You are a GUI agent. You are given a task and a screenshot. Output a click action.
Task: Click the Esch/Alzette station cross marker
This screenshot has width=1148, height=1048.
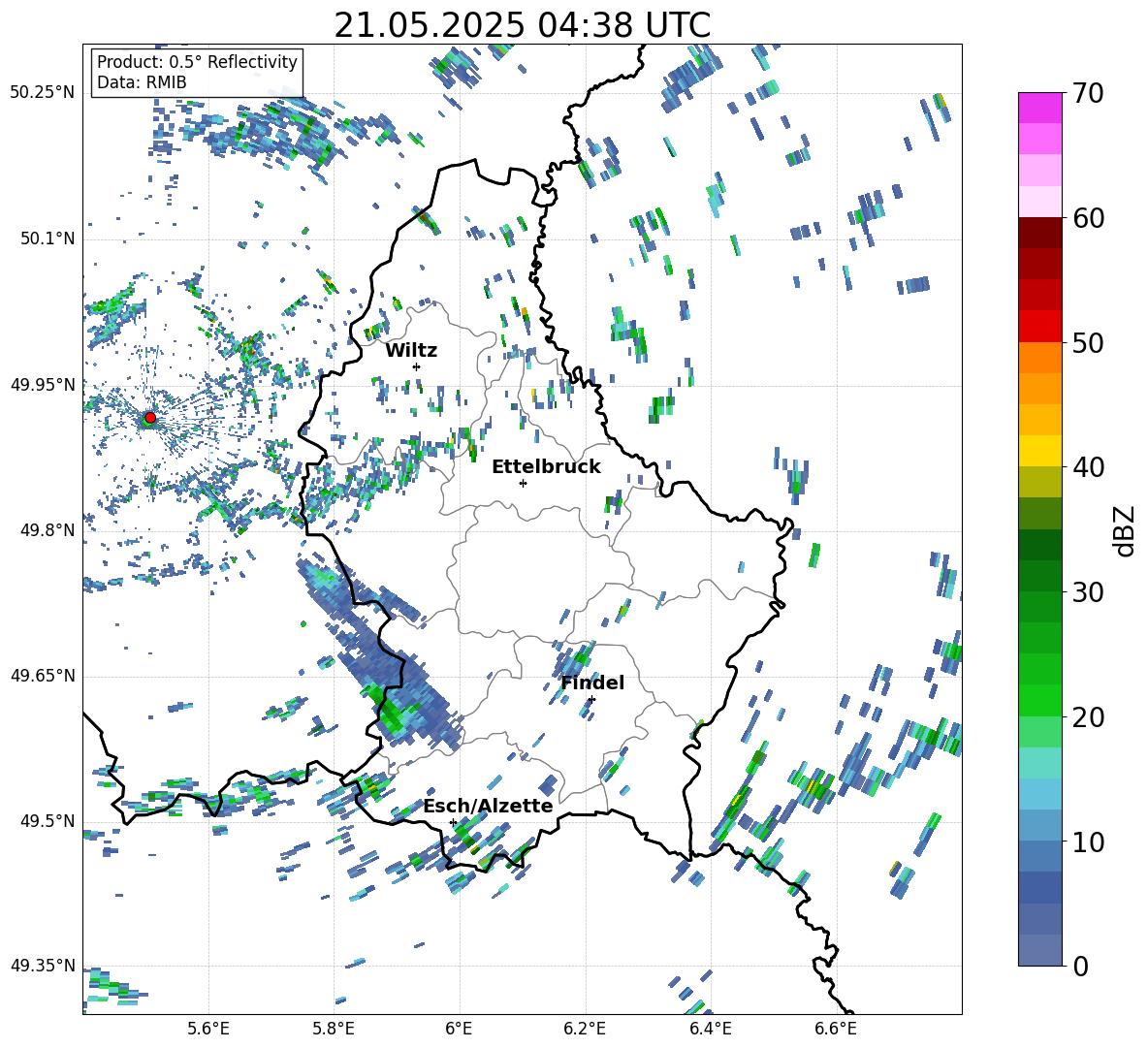(453, 822)
